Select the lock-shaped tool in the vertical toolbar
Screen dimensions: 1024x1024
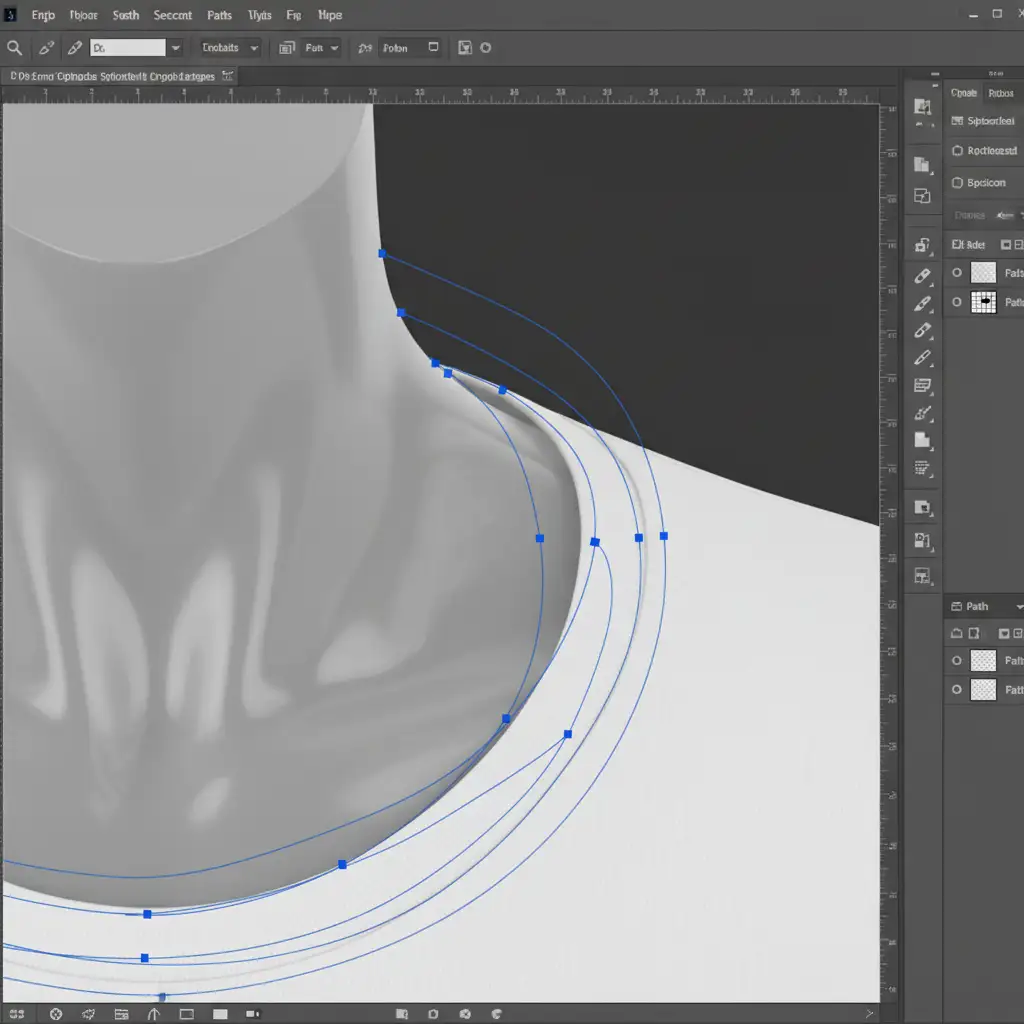coord(922,246)
